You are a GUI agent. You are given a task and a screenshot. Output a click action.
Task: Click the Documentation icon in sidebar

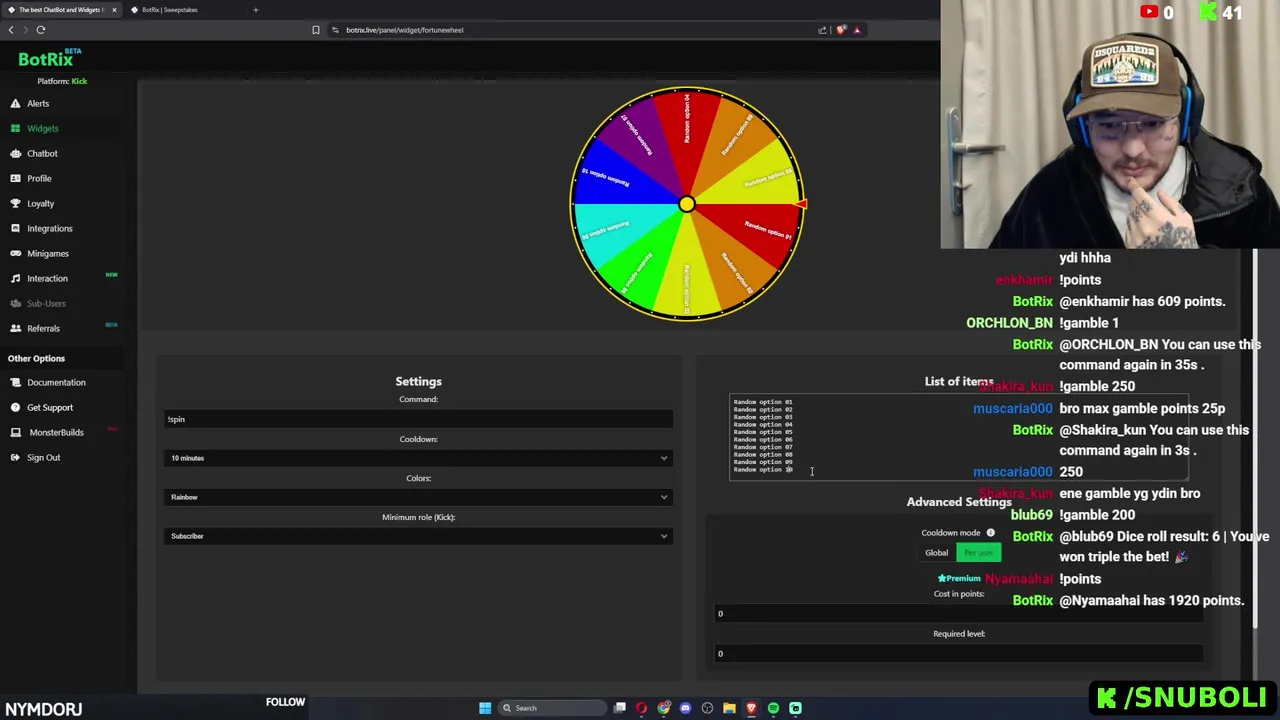coord(16,383)
